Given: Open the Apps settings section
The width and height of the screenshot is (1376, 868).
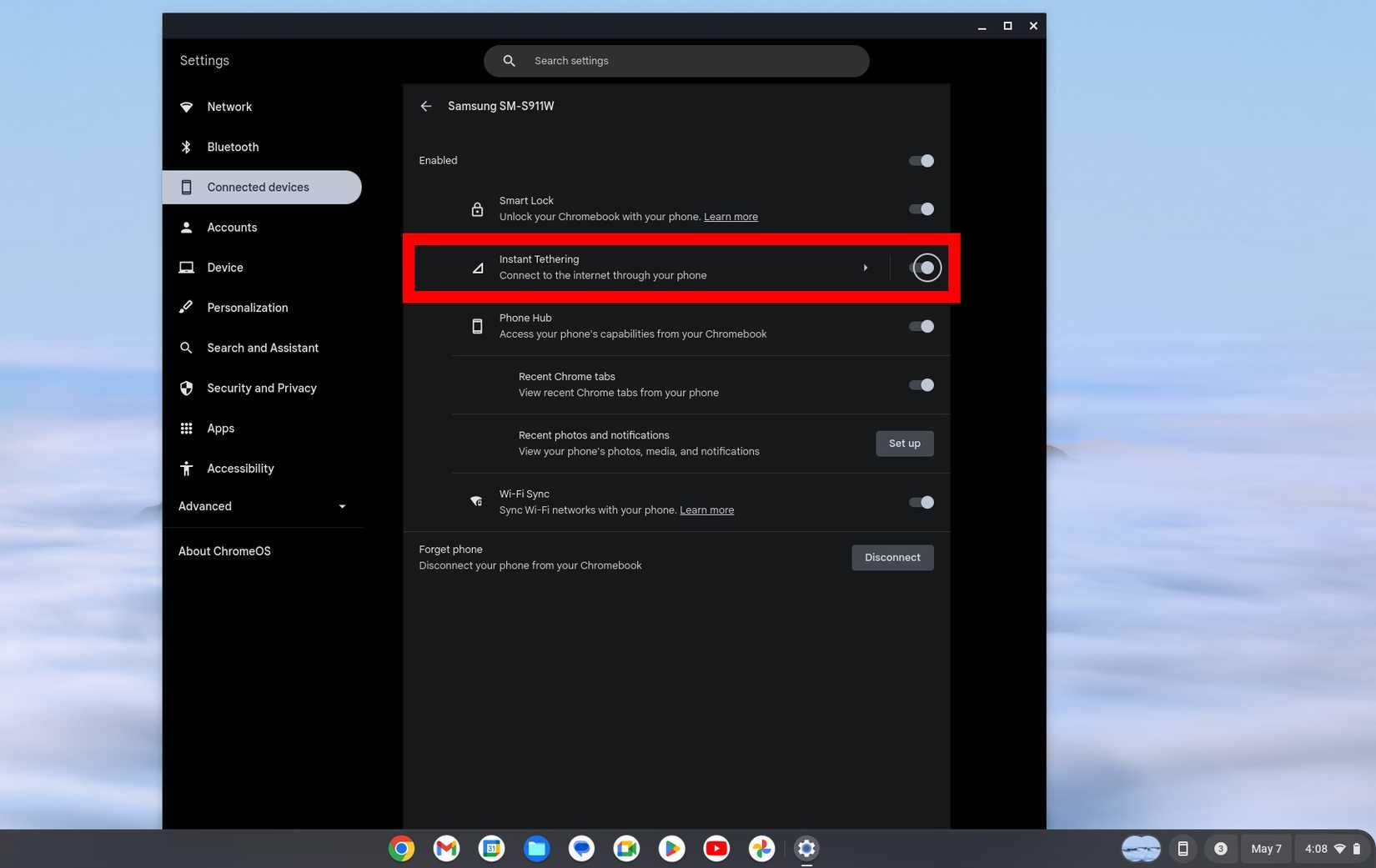Looking at the screenshot, I should point(220,428).
